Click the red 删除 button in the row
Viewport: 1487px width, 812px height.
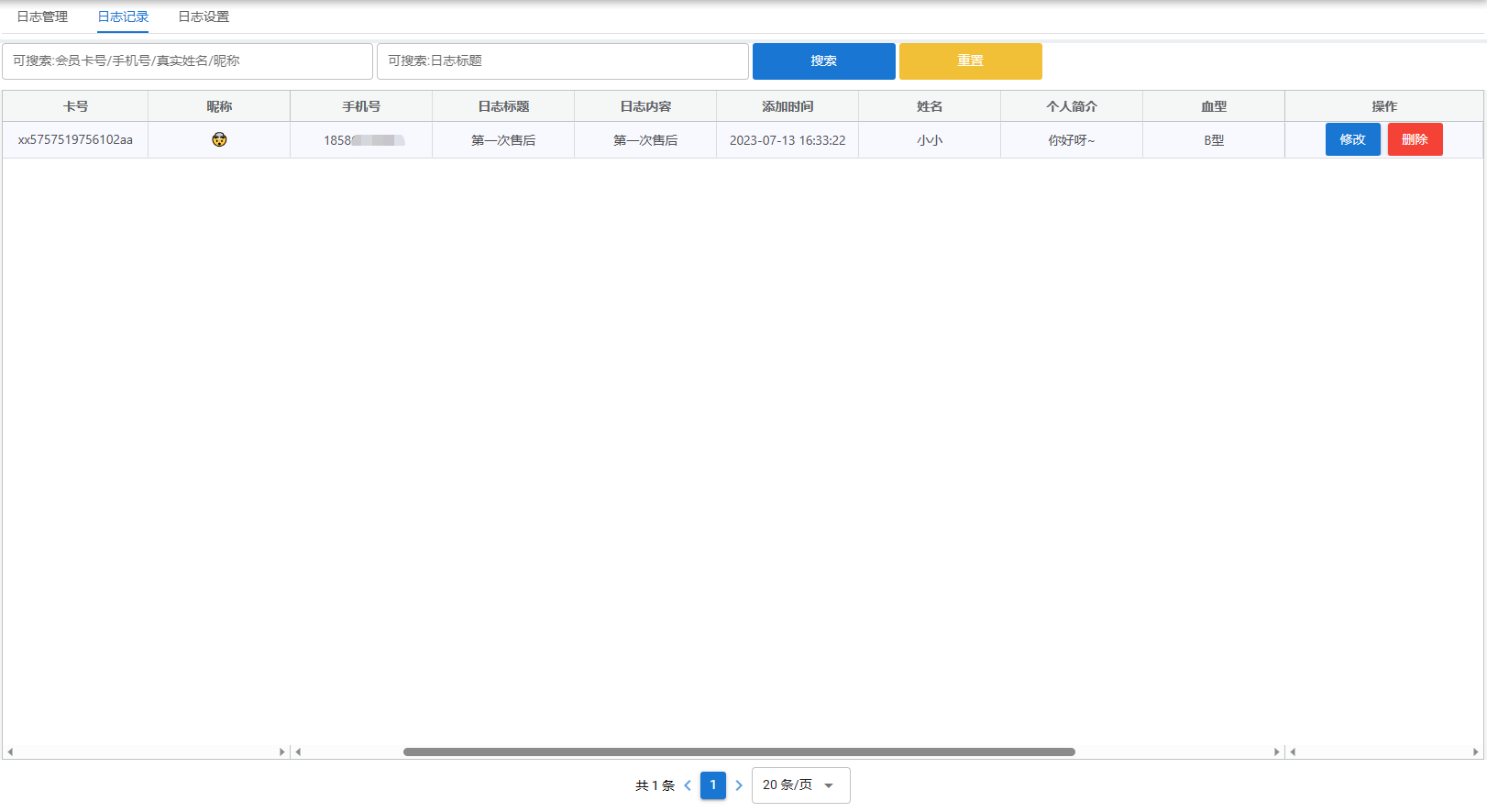pyautogui.click(x=1415, y=139)
